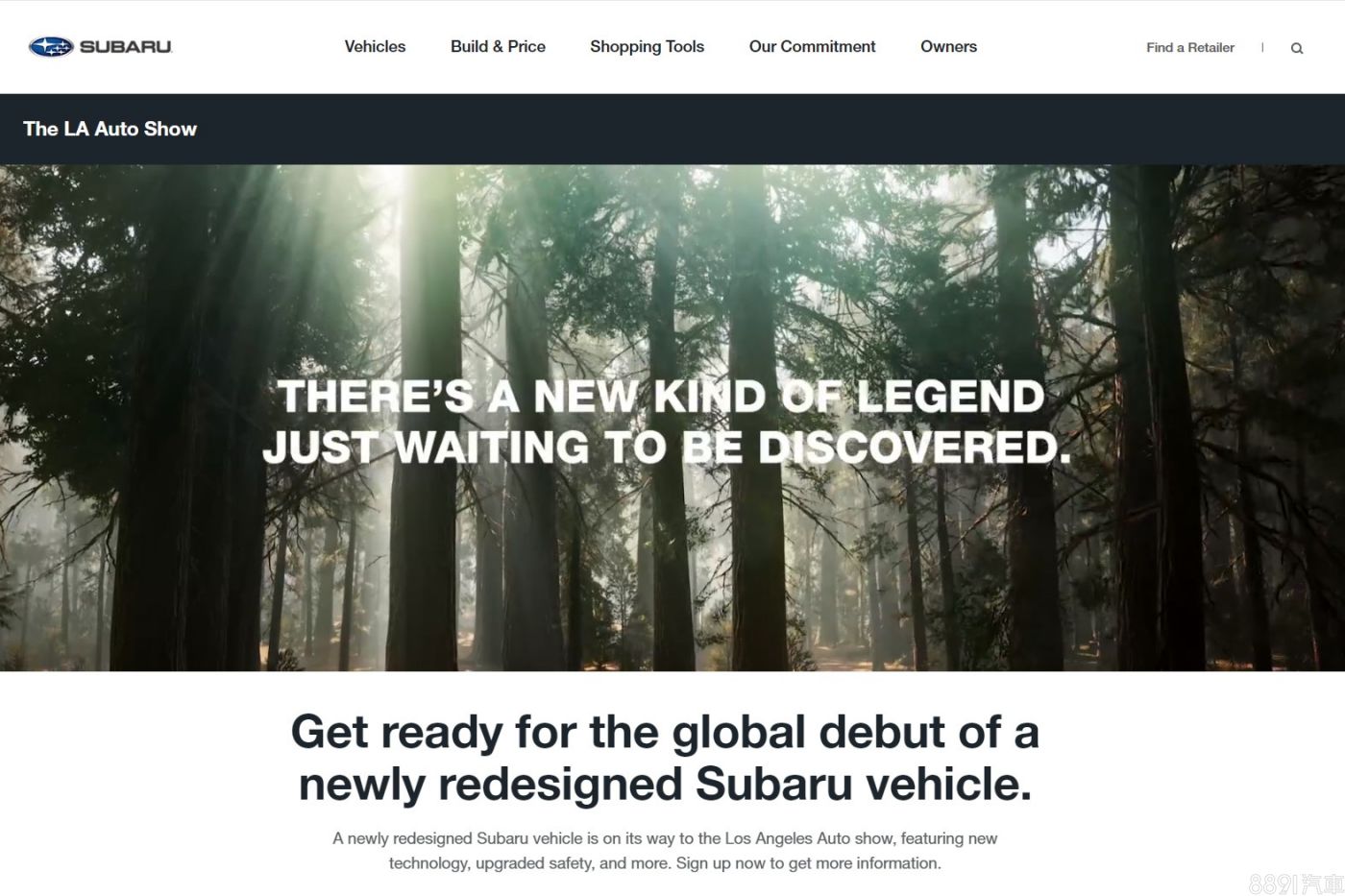The width and height of the screenshot is (1345, 896).
Task: Click the SUBARU wordmark in header
Action: (126, 46)
